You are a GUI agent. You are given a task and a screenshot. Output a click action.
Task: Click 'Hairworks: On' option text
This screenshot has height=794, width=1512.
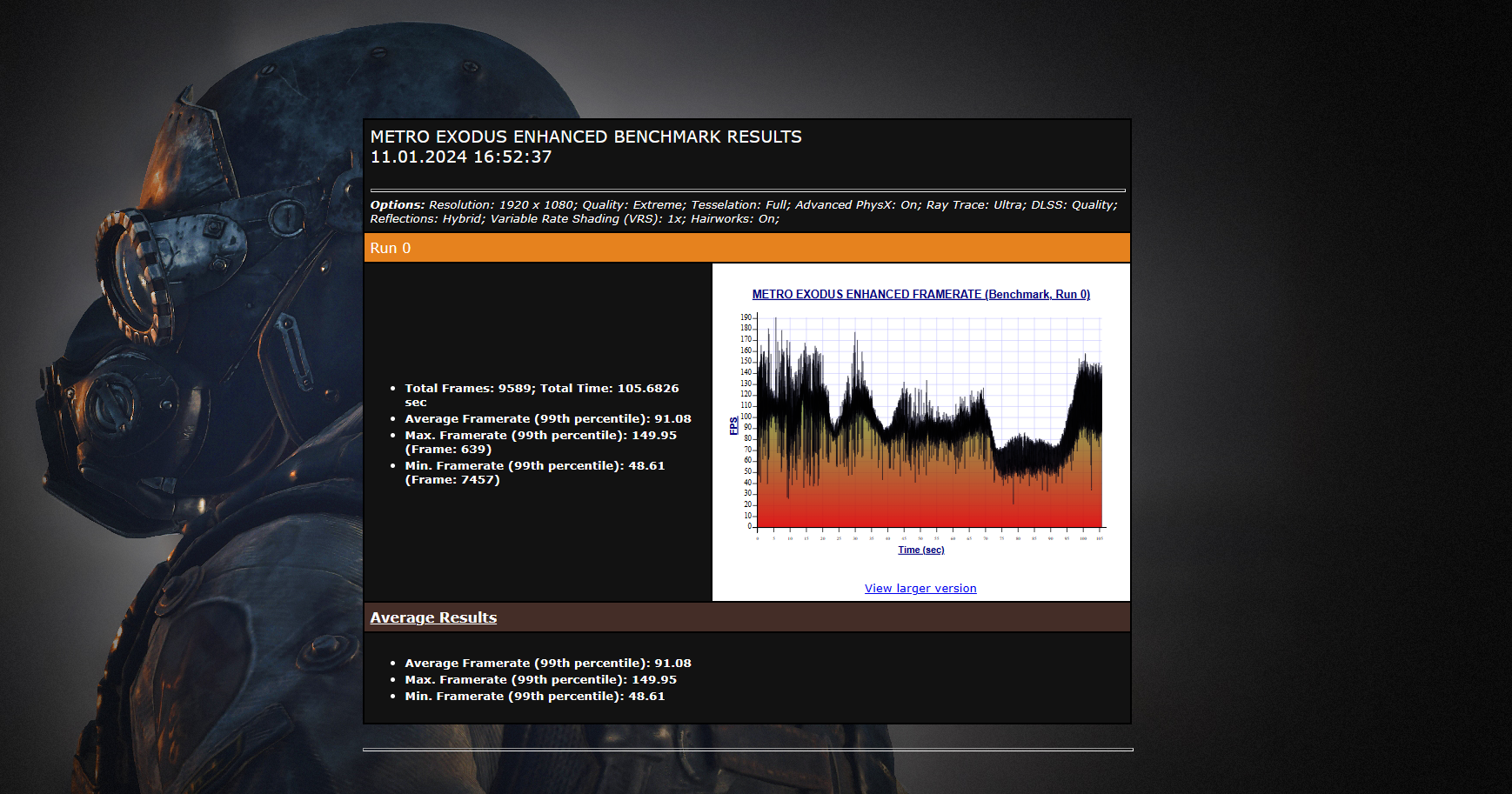(x=735, y=219)
